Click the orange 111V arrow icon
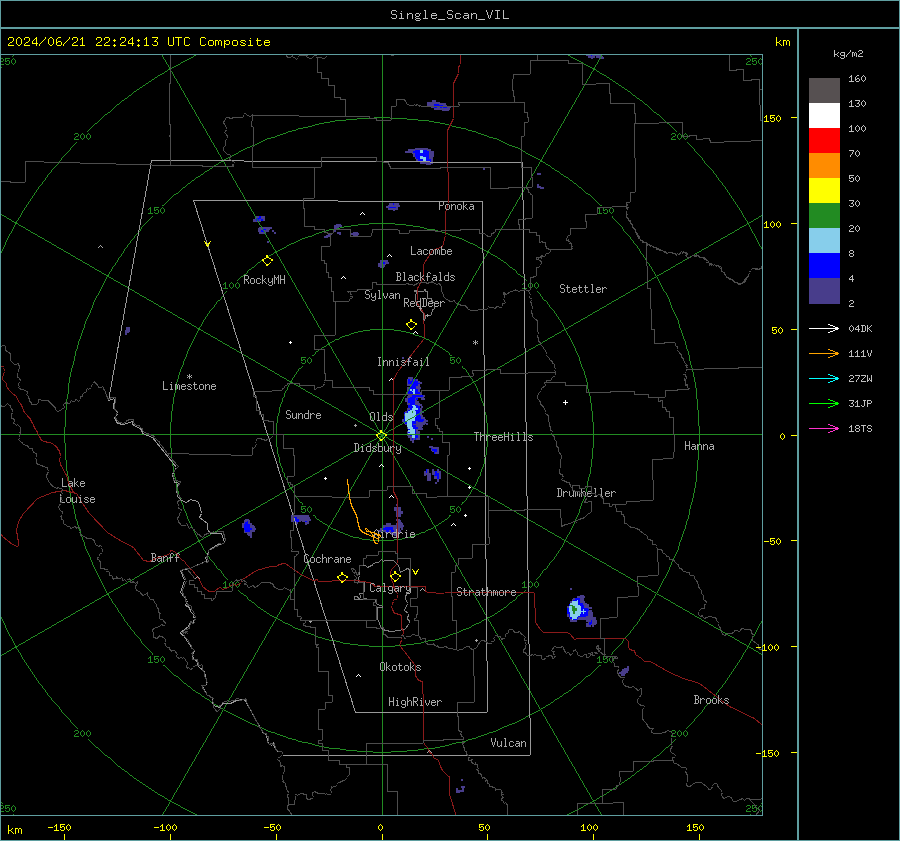Image resolution: width=900 pixels, height=841 pixels. [x=824, y=354]
